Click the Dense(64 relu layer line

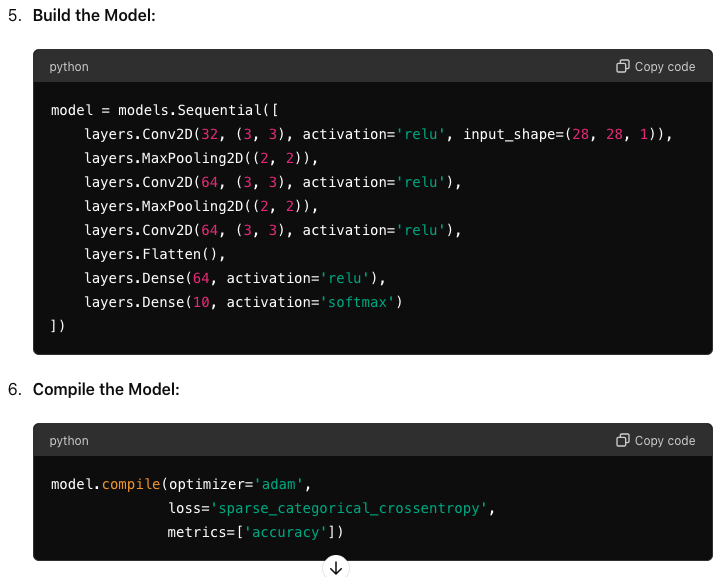[x=234, y=278]
